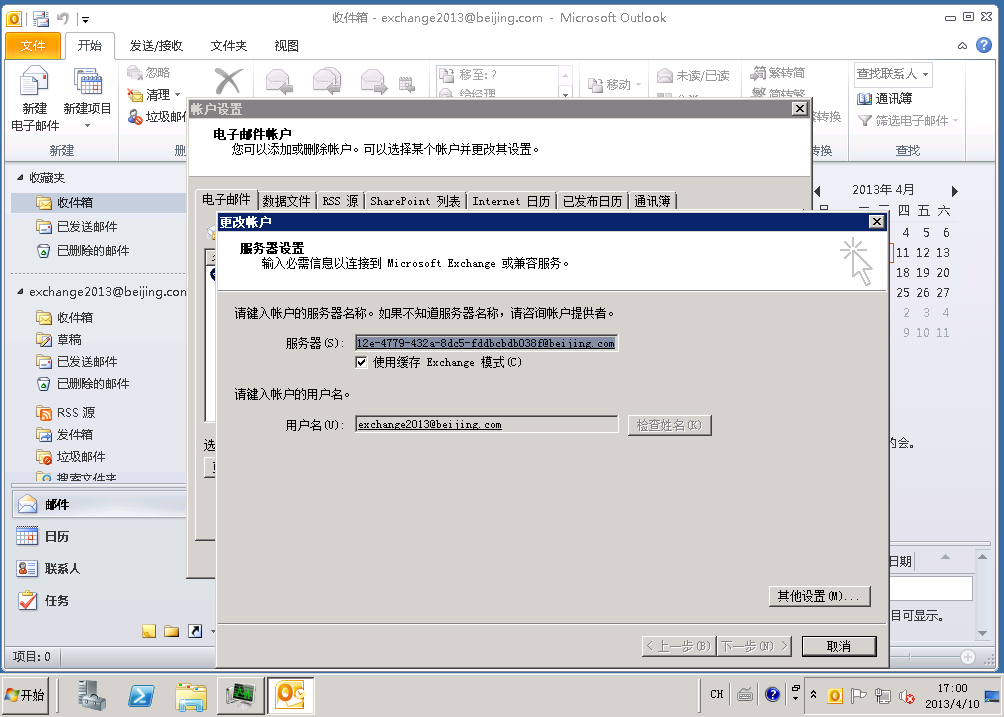The image size is (1004, 717).
Task: Open PowerShell from the taskbar
Action: tap(142, 695)
